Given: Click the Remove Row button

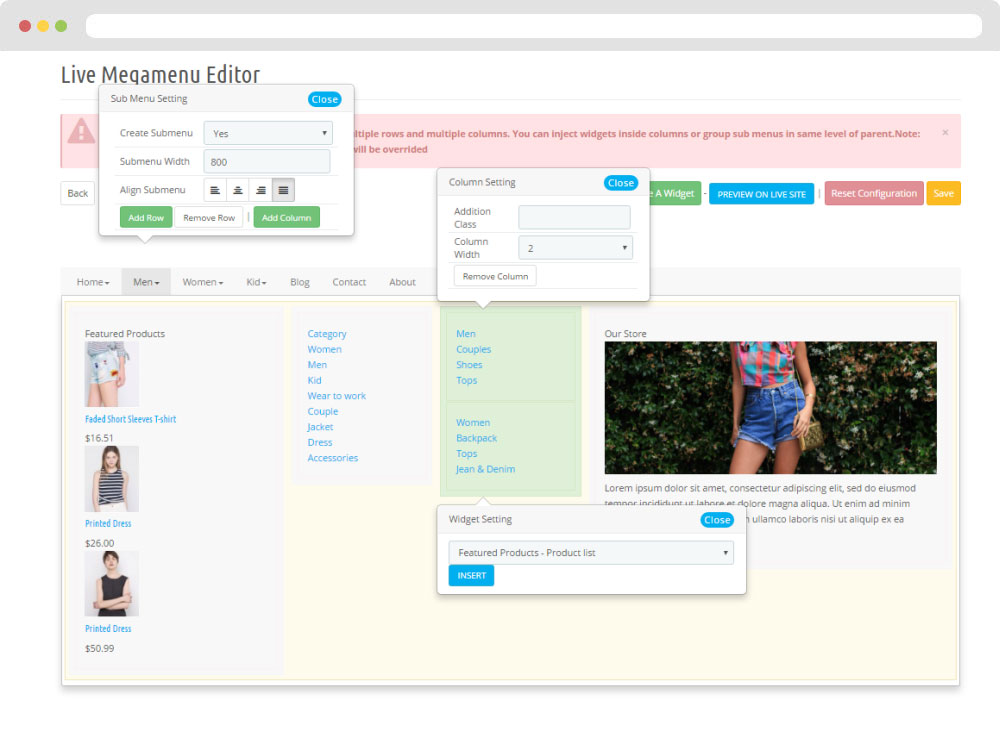Looking at the screenshot, I should tap(209, 217).
